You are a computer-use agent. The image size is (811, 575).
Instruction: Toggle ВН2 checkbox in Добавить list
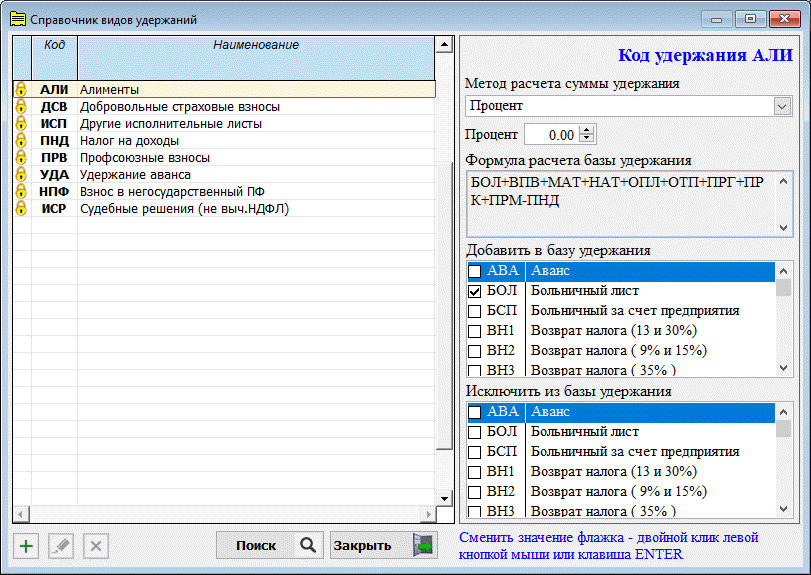click(x=474, y=351)
